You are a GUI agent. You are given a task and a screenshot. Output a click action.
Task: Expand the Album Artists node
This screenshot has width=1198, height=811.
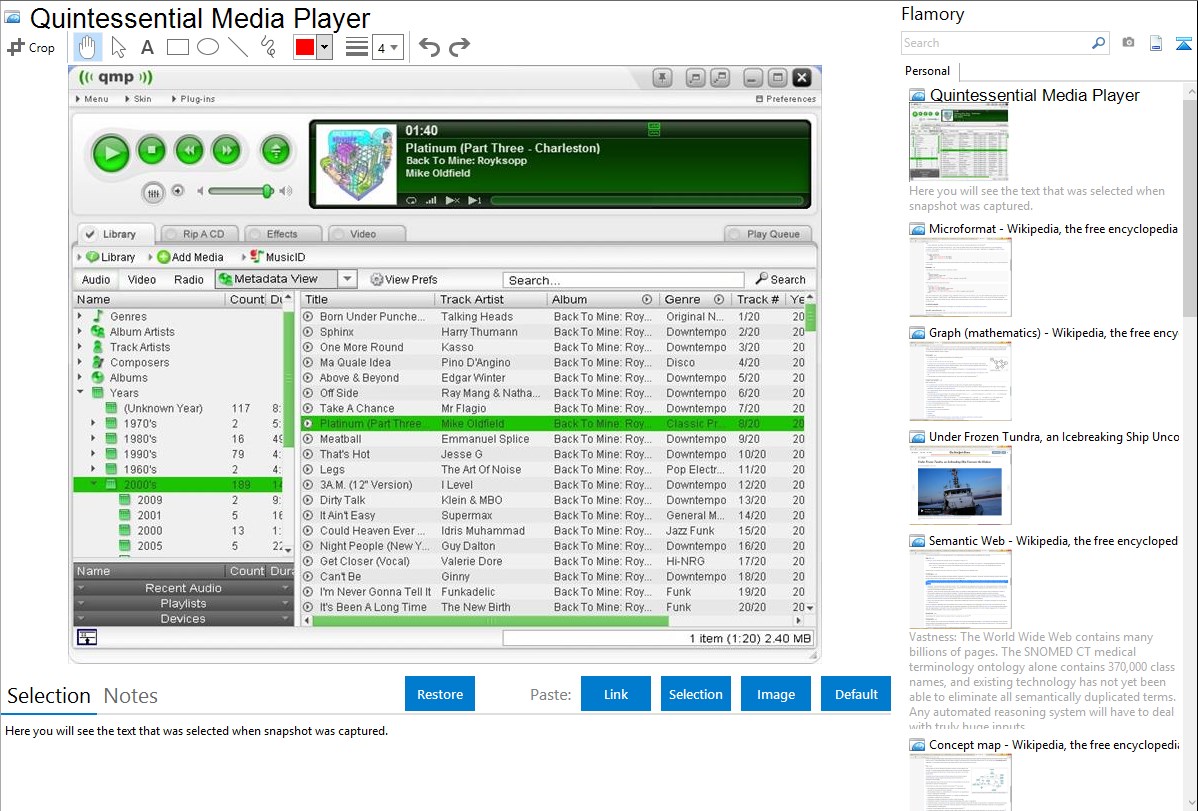tap(79, 331)
